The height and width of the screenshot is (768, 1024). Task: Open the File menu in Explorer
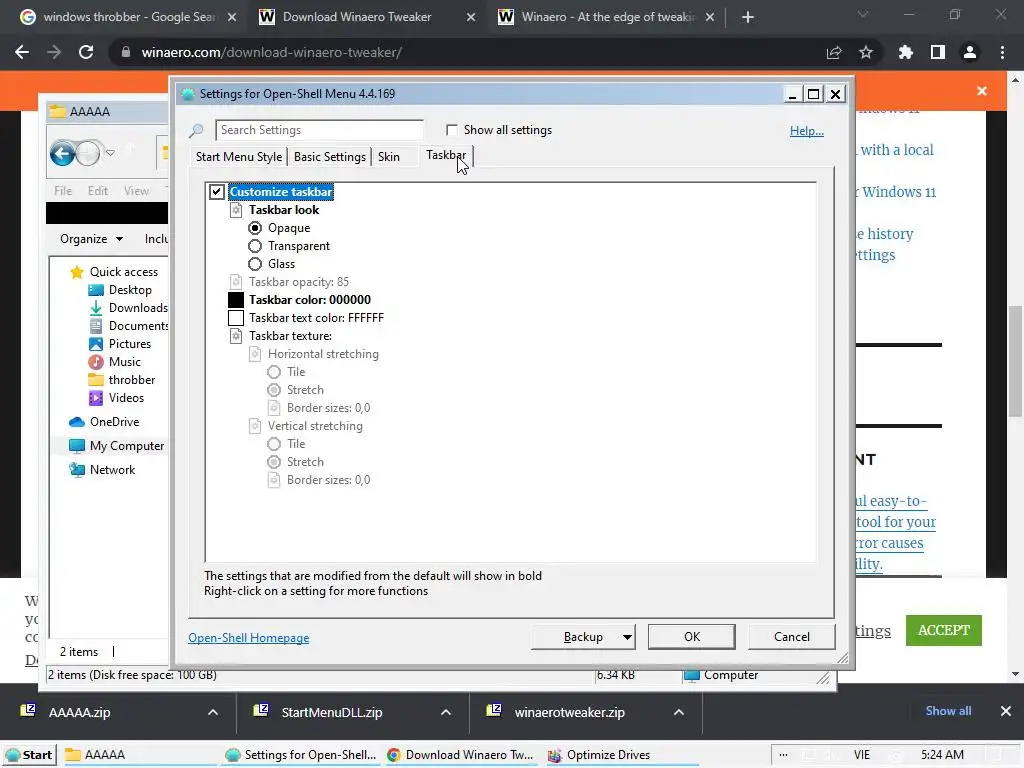[x=63, y=191]
